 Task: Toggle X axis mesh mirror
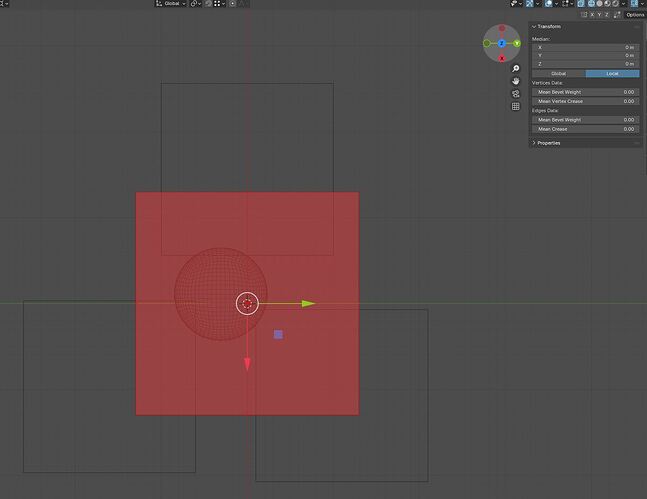(593, 14)
